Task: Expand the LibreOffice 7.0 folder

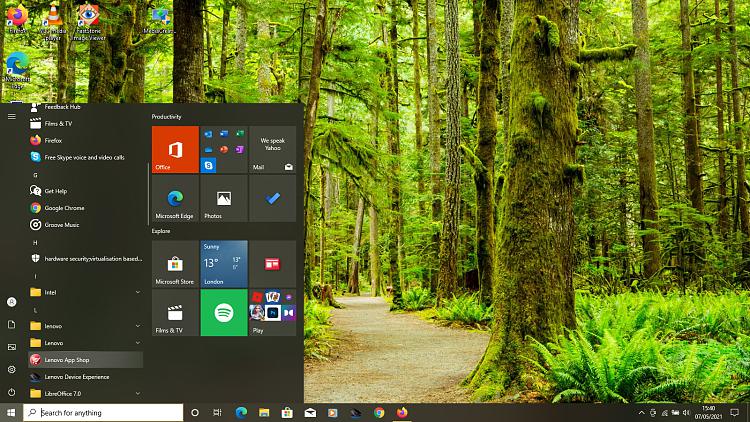Action: coord(86,394)
